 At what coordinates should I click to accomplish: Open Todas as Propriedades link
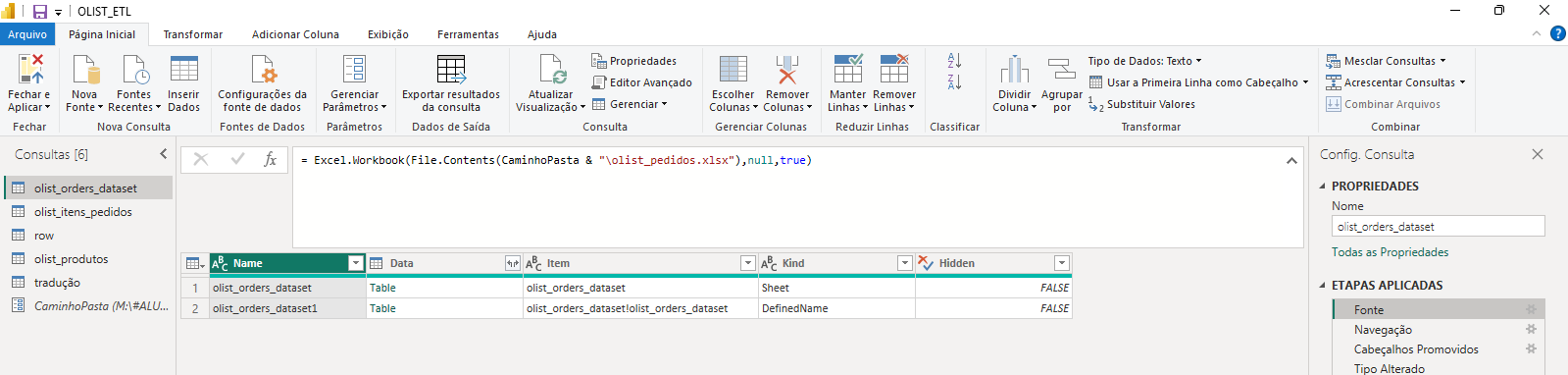pyautogui.click(x=1390, y=252)
